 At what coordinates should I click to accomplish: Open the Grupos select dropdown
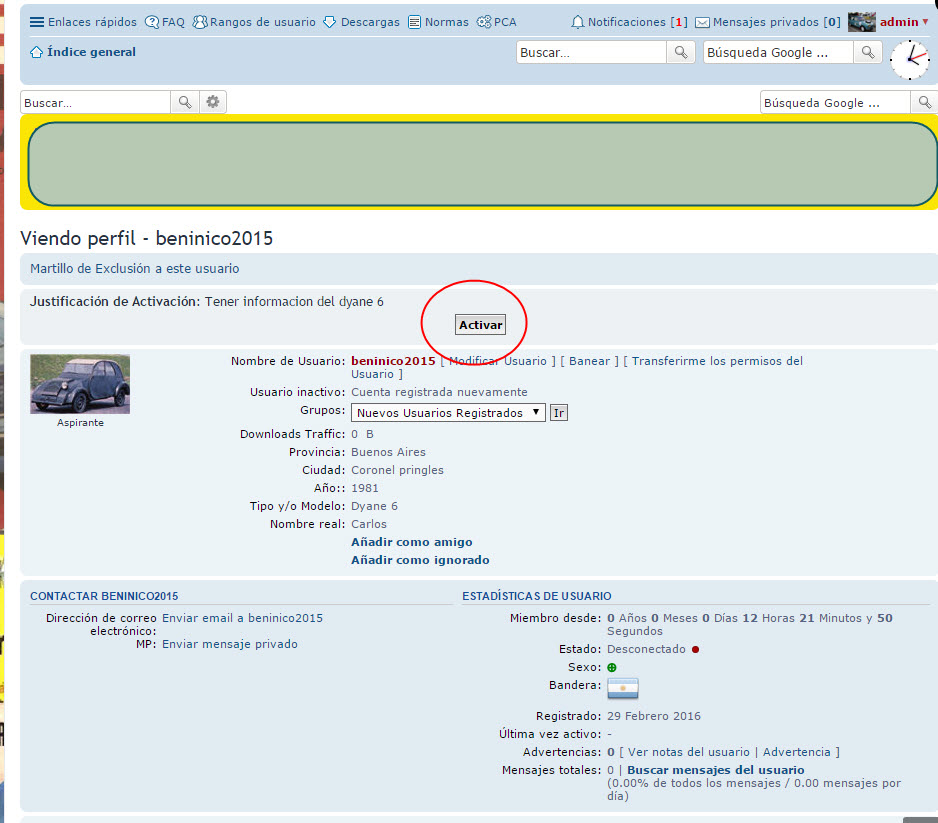tap(448, 412)
